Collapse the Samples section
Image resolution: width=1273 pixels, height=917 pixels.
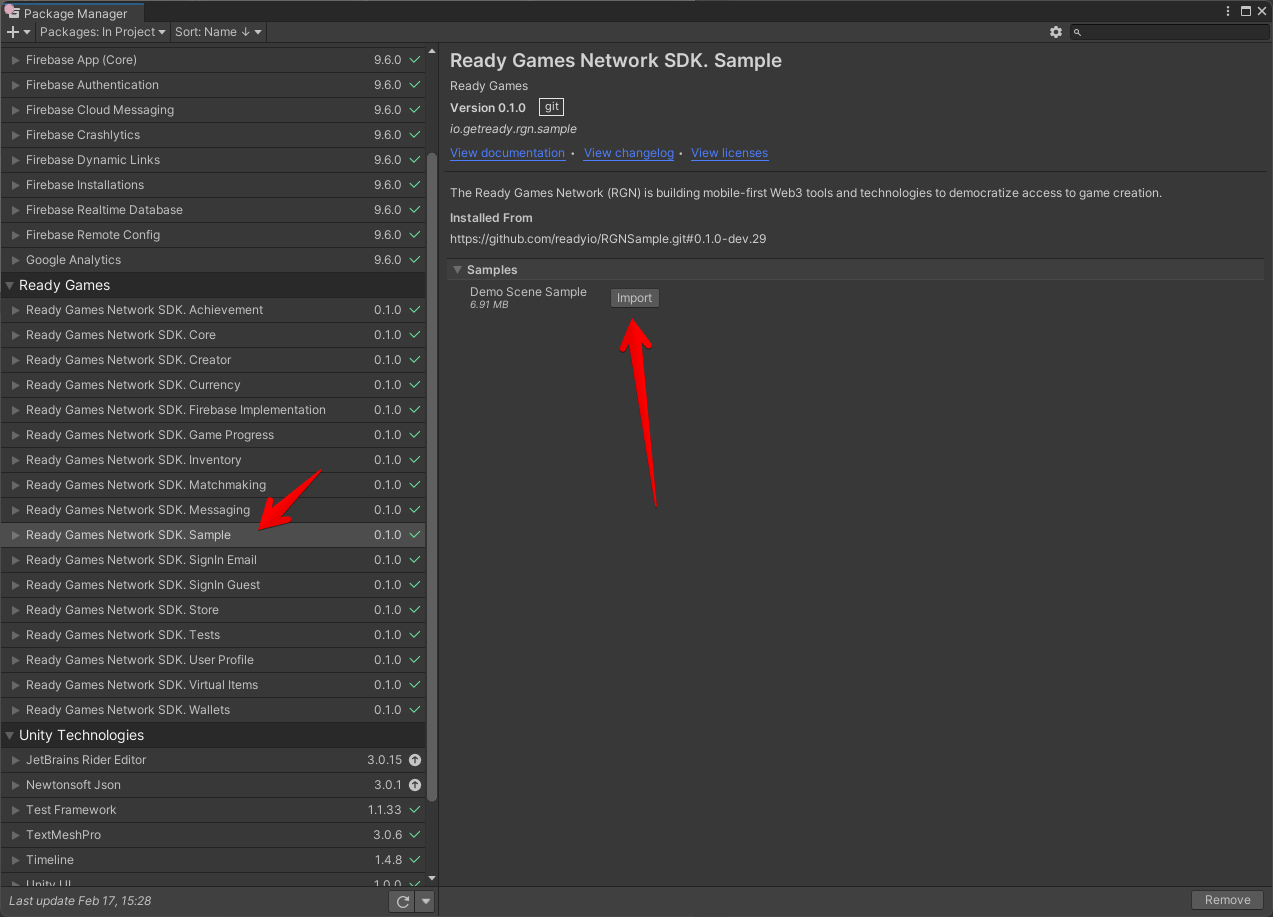pyautogui.click(x=457, y=270)
